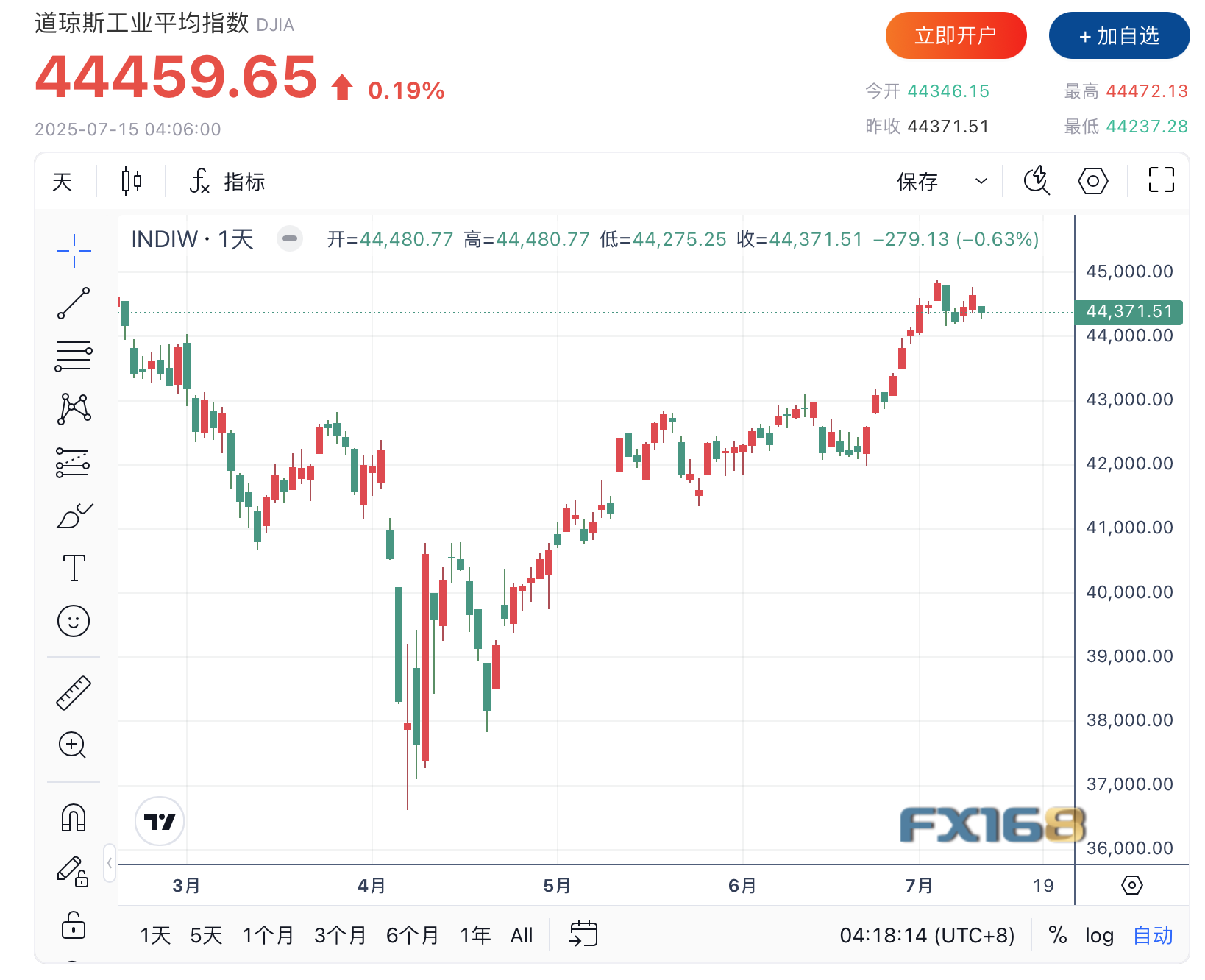Activate the zoom in tool

click(x=73, y=745)
